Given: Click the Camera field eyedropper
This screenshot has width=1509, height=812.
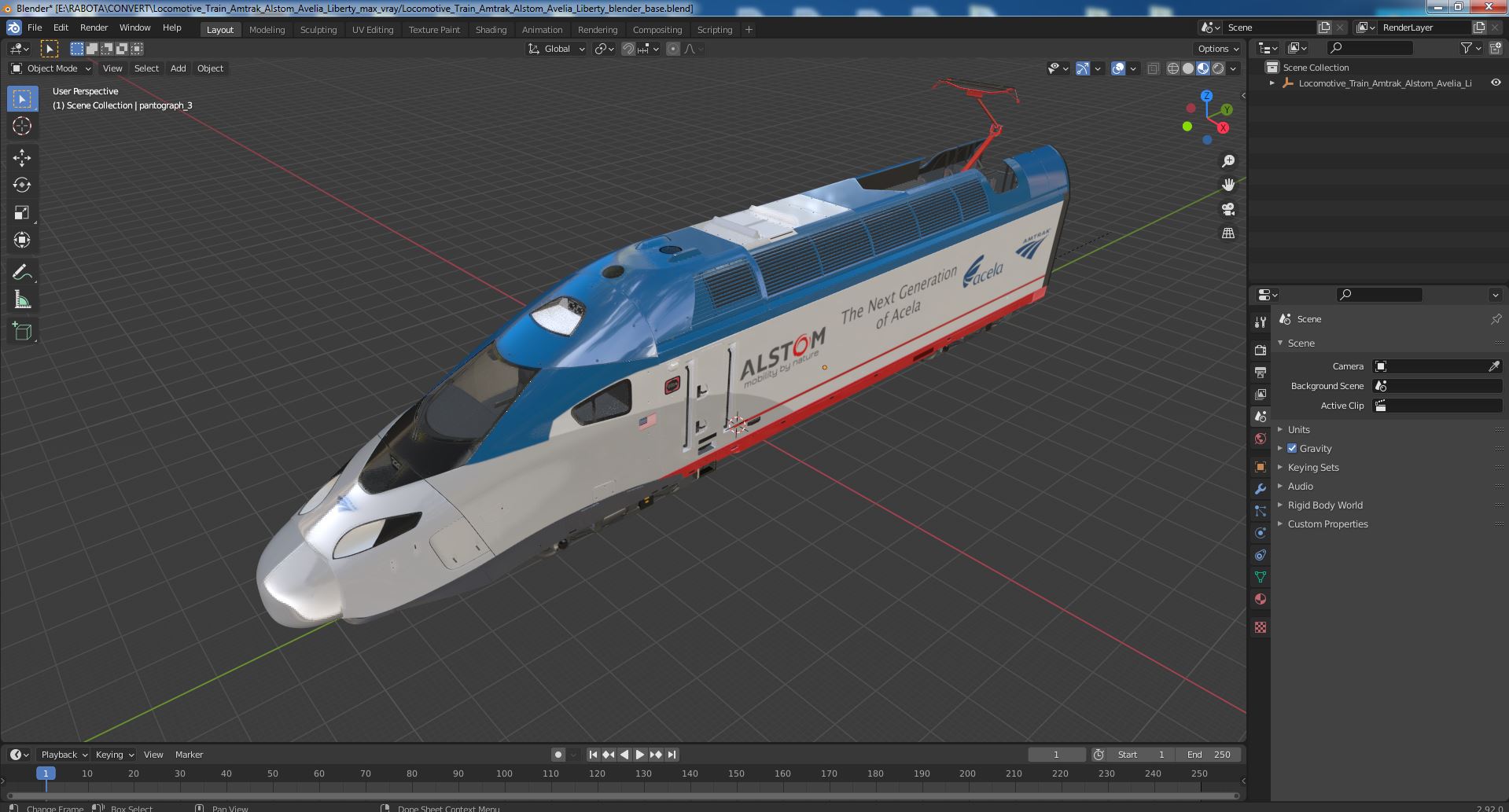Looking at the screenshot, I should 1494,366.
